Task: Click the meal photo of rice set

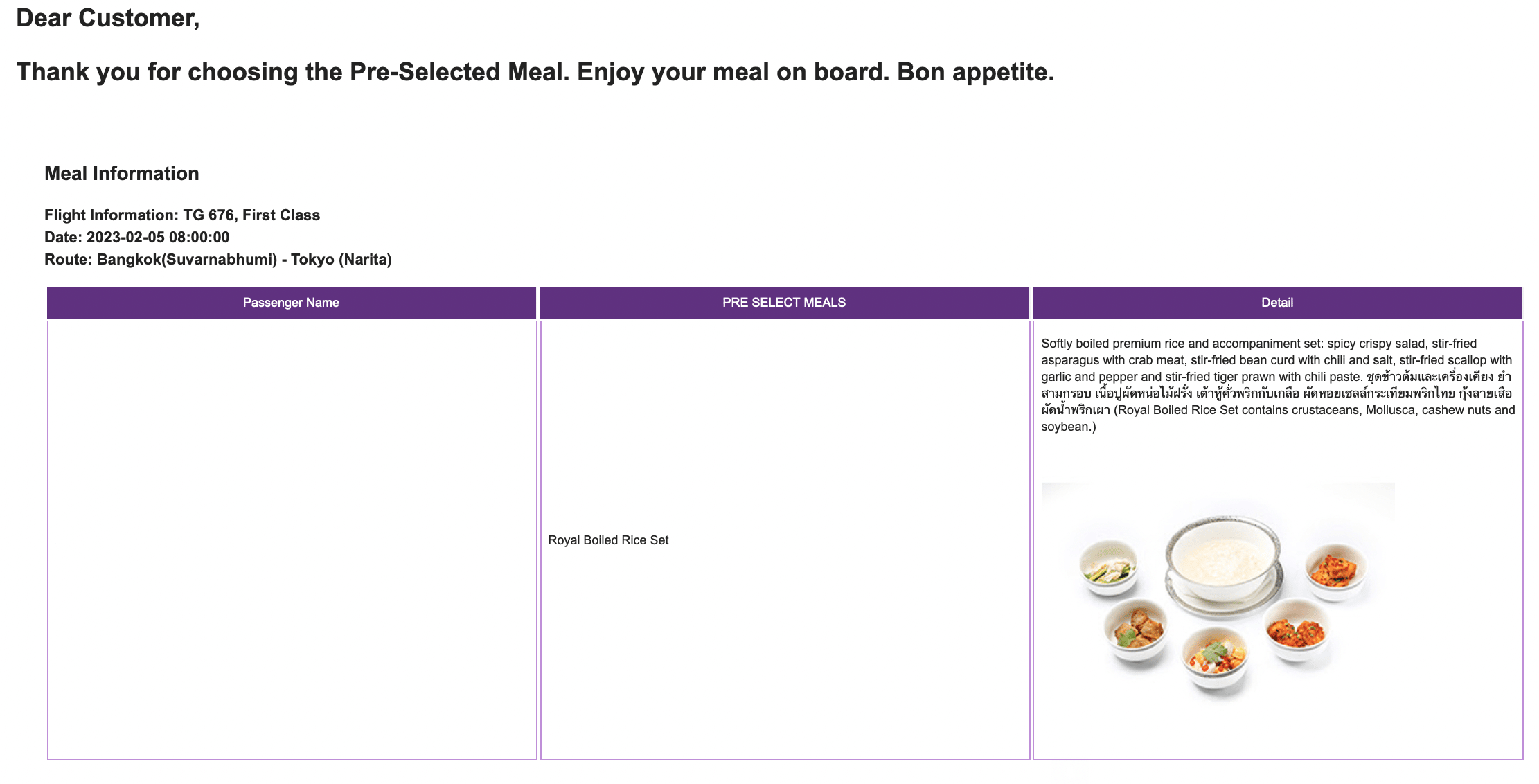Action: [1218, 591]
